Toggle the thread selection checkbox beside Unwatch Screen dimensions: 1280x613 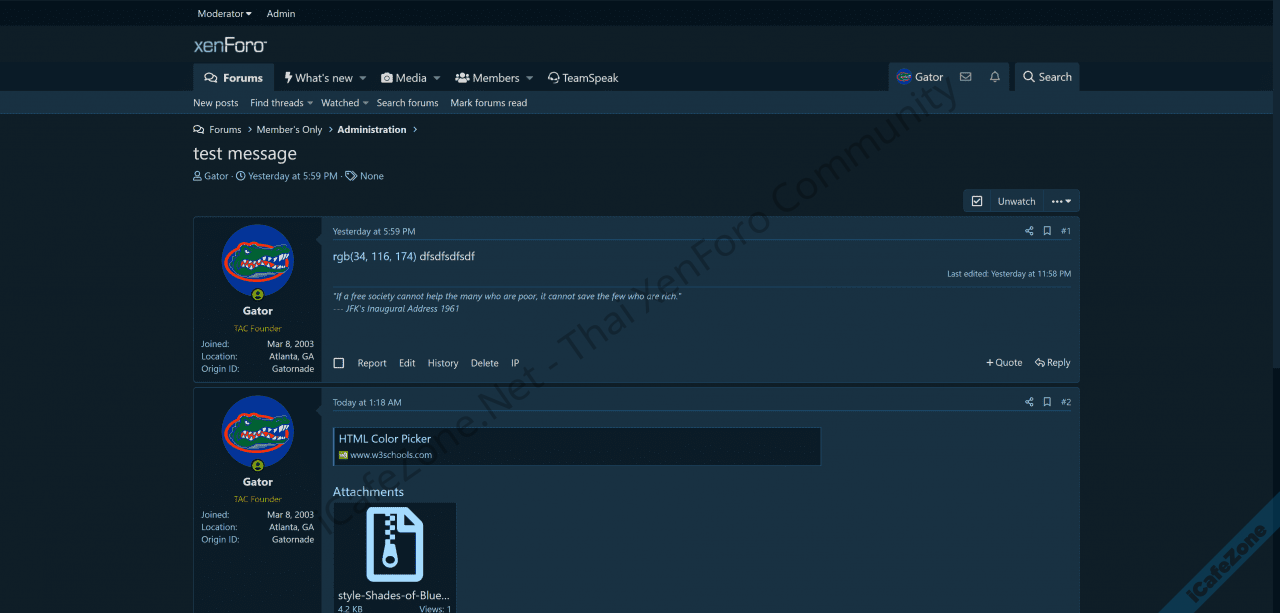pos(977,201)
